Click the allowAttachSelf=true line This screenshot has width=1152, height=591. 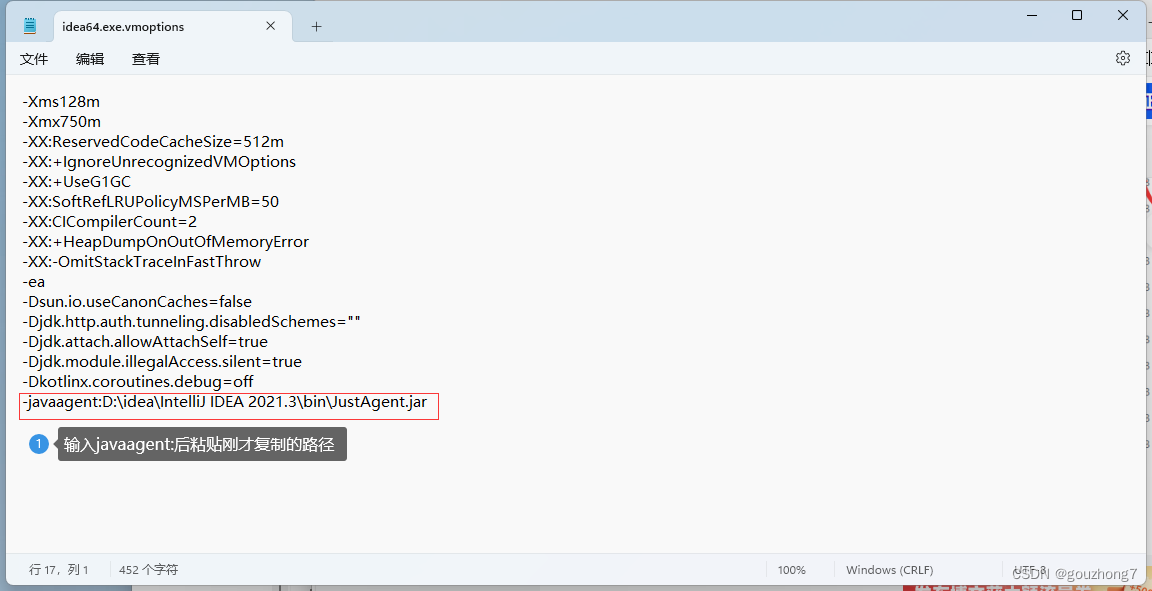click(145, 342)
